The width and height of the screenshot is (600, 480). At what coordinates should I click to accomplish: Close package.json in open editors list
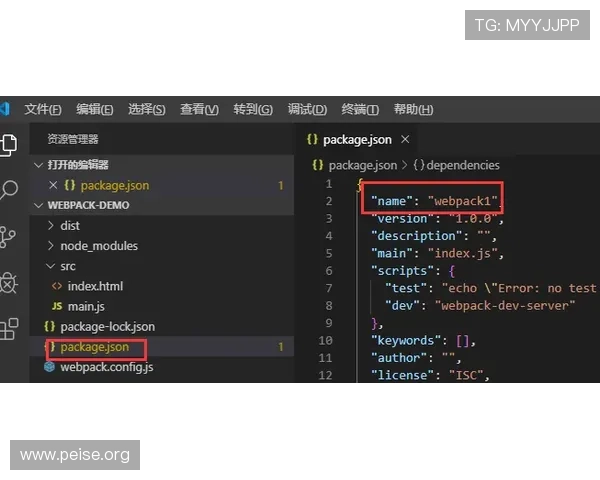click(x=53, y=185)
